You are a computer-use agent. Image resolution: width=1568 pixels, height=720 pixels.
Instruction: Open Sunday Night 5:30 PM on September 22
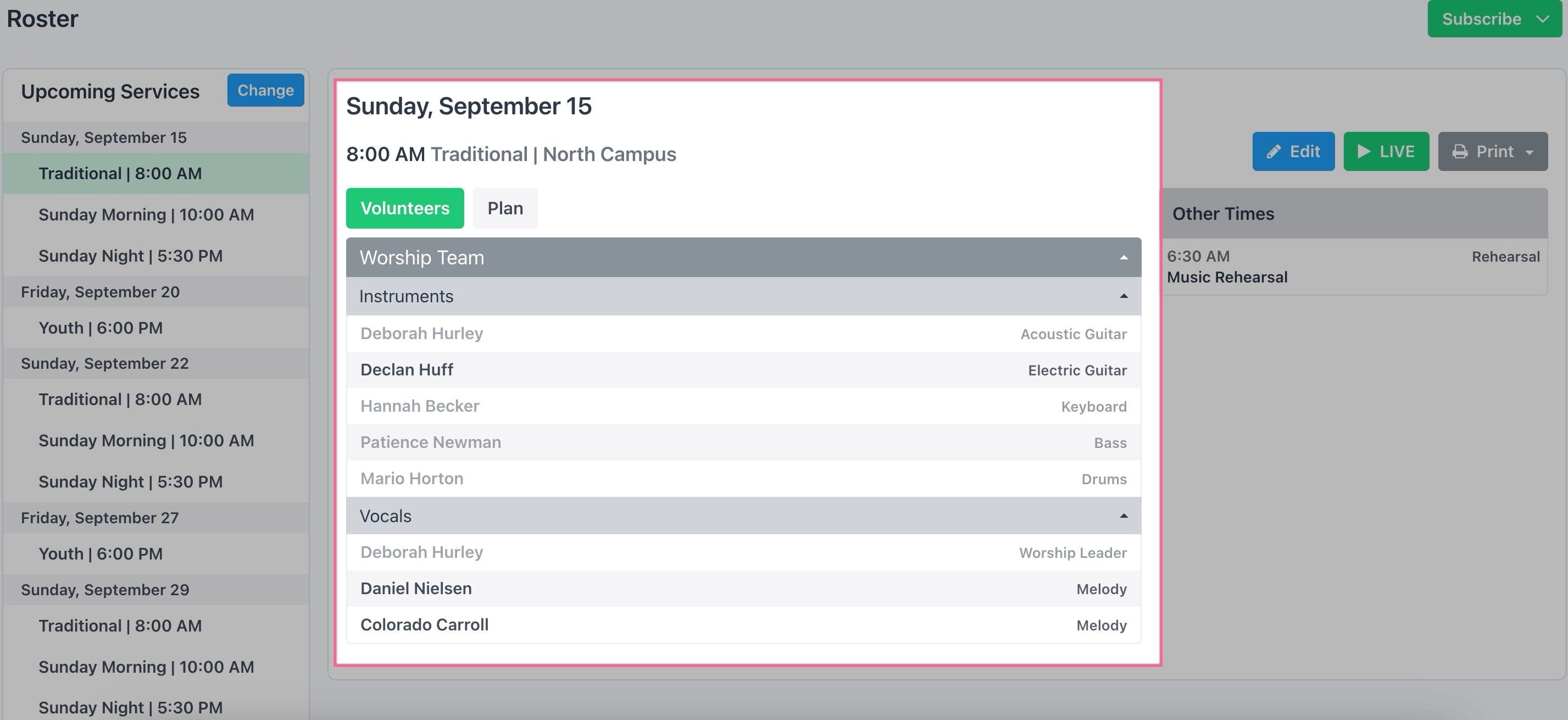coord(130,482)
